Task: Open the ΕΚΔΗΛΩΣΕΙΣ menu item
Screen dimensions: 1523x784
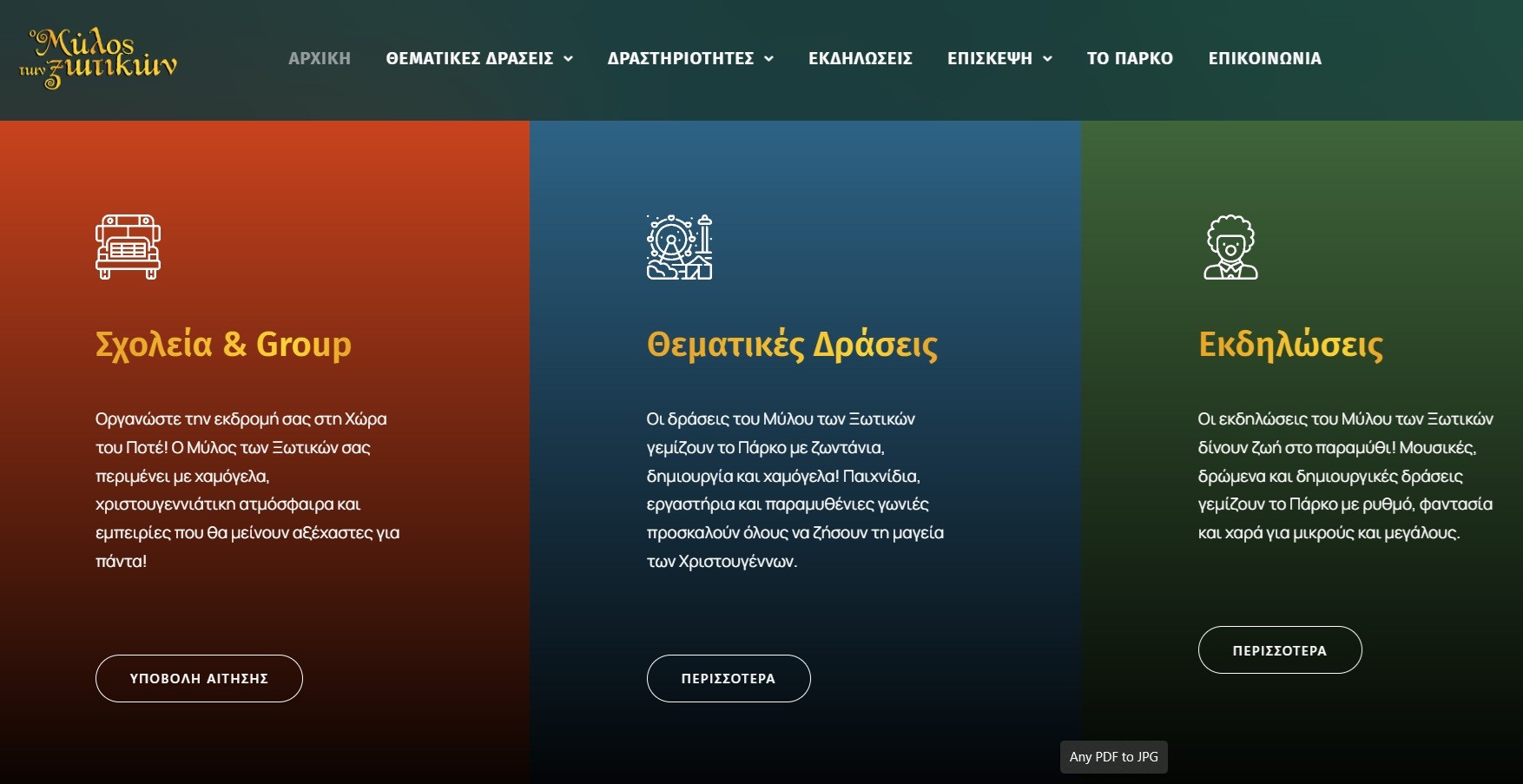Action: [x=860, y=58]
